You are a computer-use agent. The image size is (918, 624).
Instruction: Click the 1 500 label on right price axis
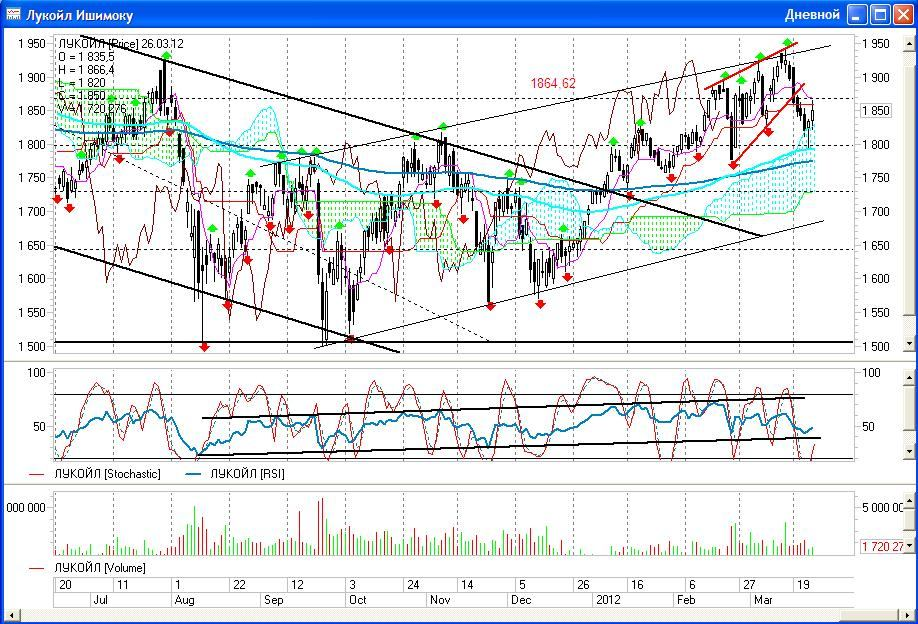pyautogui.click(x=875, y=346)
